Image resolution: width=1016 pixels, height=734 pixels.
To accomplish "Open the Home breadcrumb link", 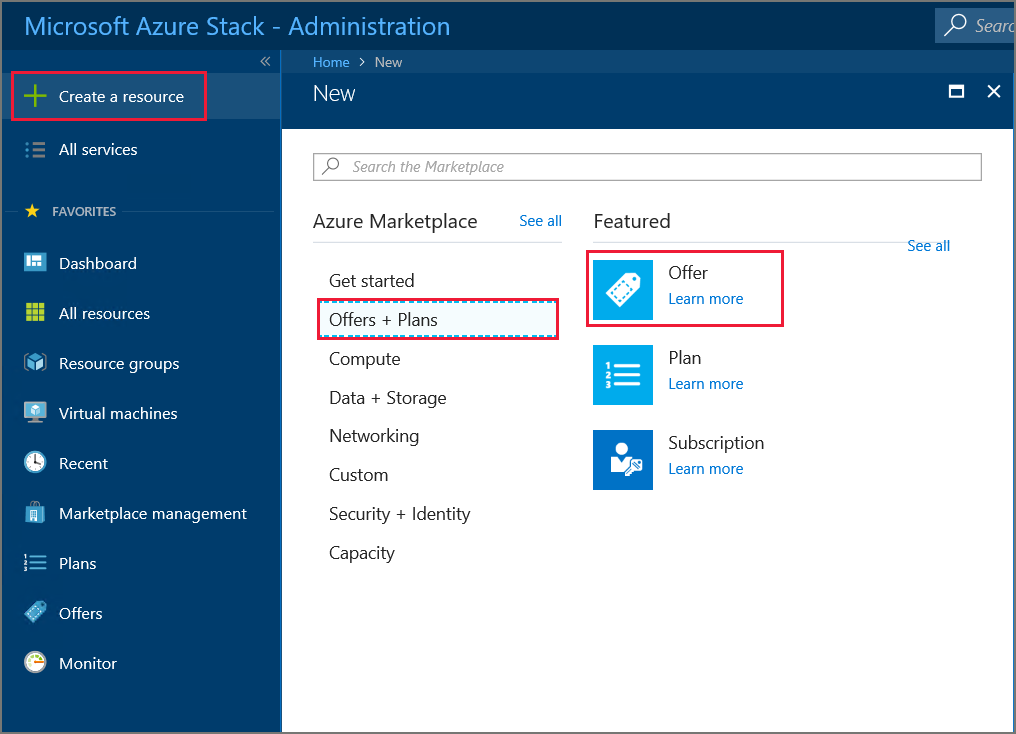I will click(331, 61).
